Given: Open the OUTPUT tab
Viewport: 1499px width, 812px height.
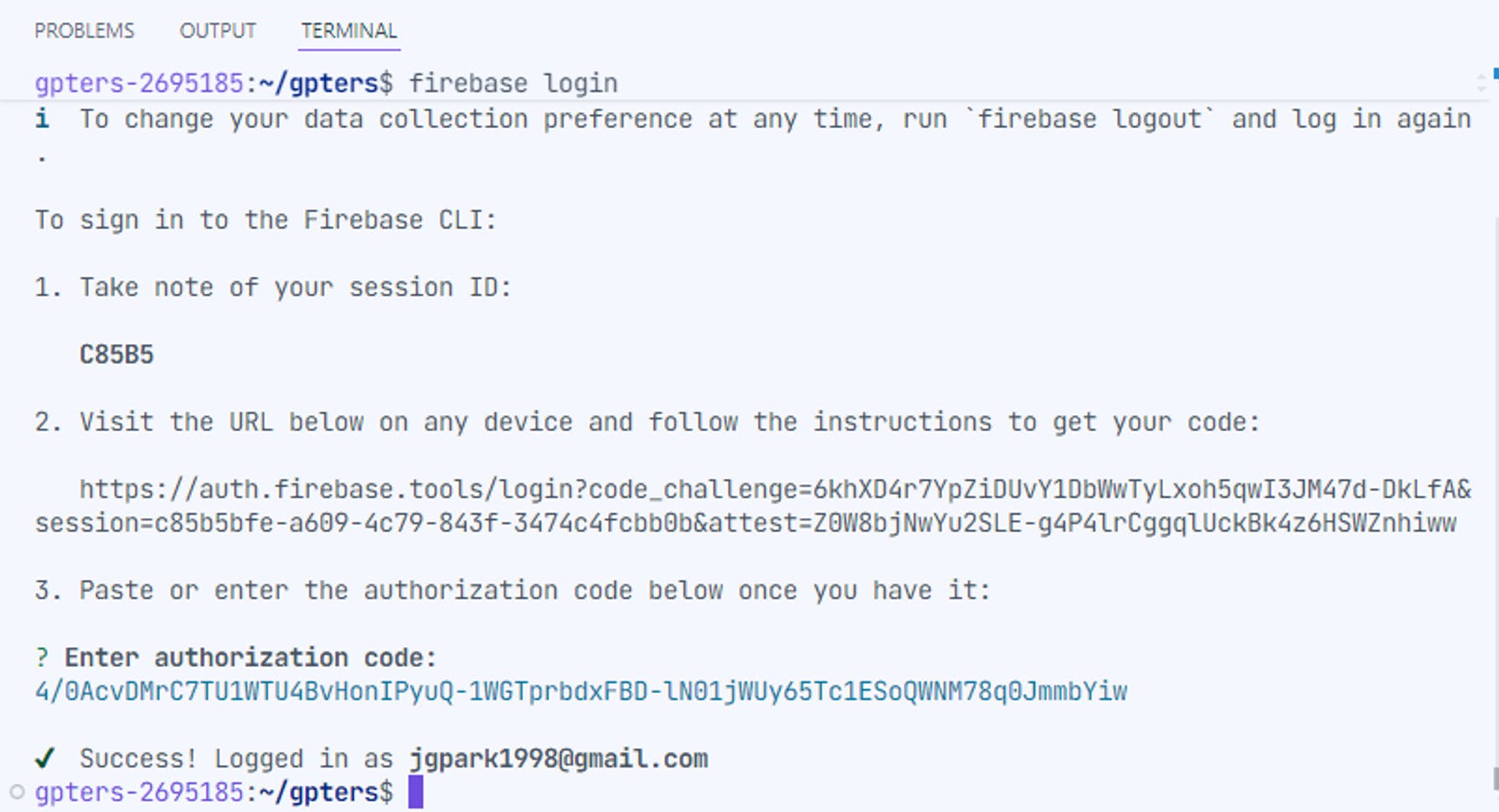Looking at the screenshot, I should (218, 31).
